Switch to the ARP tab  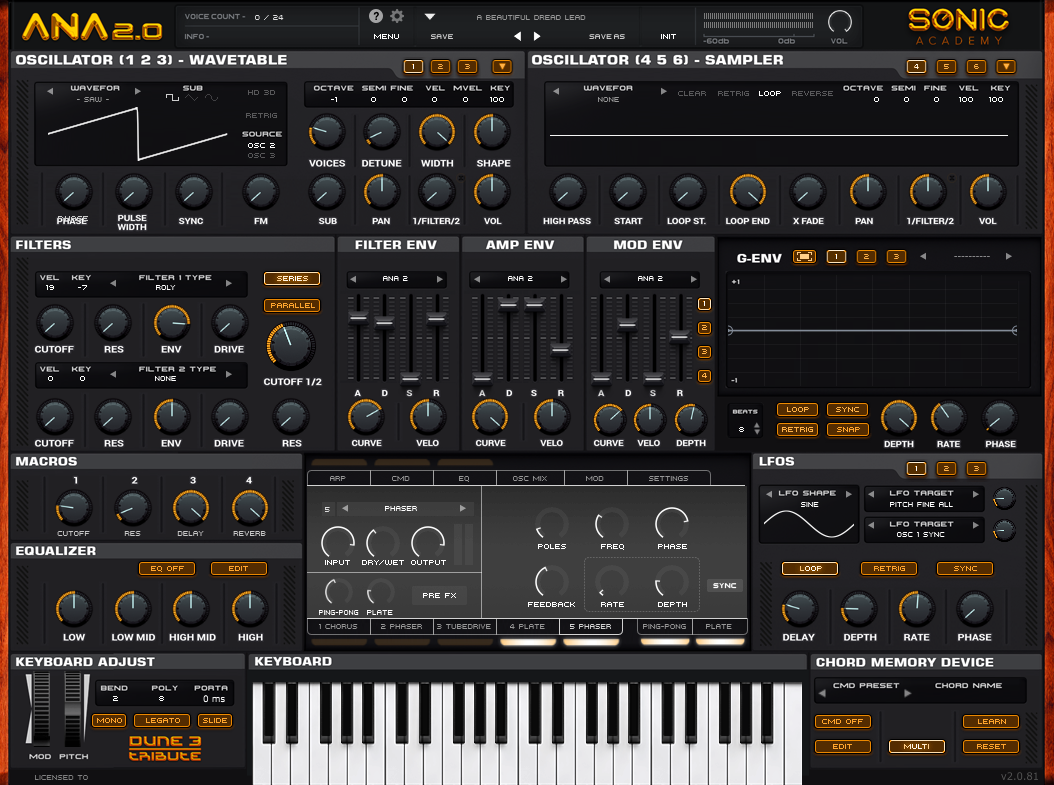coord(337,479)
